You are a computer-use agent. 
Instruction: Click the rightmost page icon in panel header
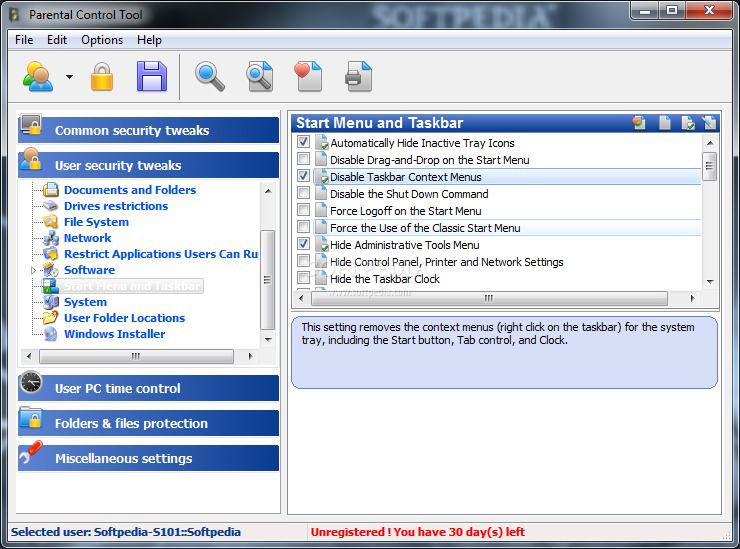[x=709, y=123]
